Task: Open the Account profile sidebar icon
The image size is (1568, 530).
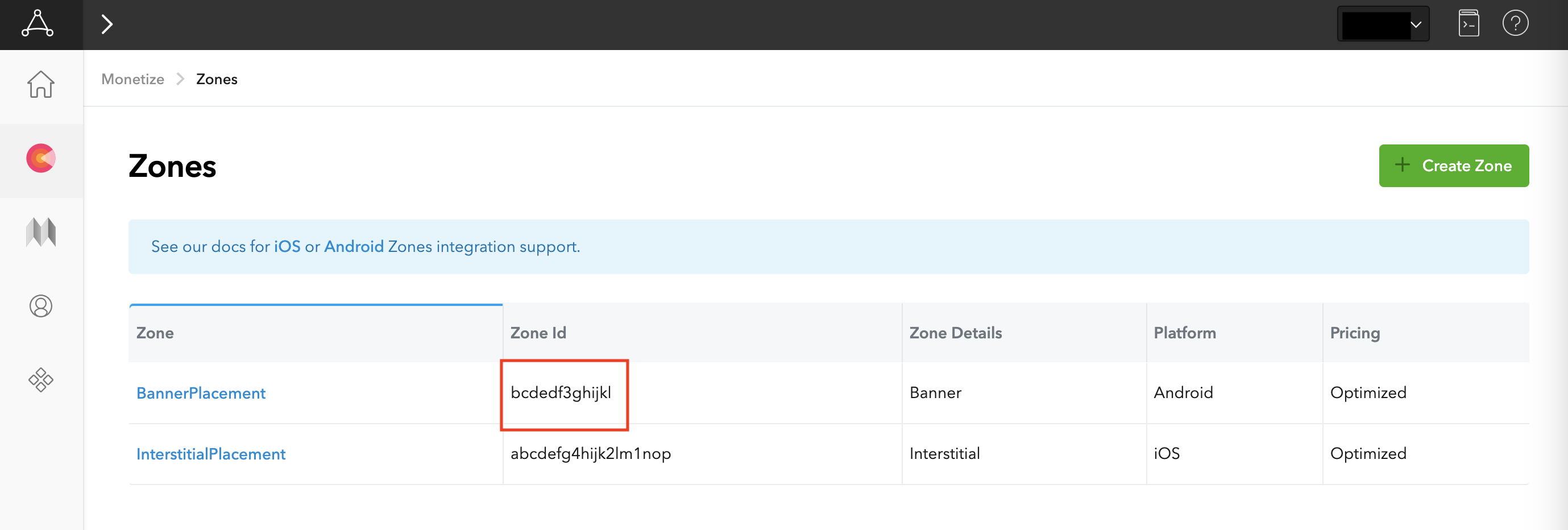Action: [41, 306]
